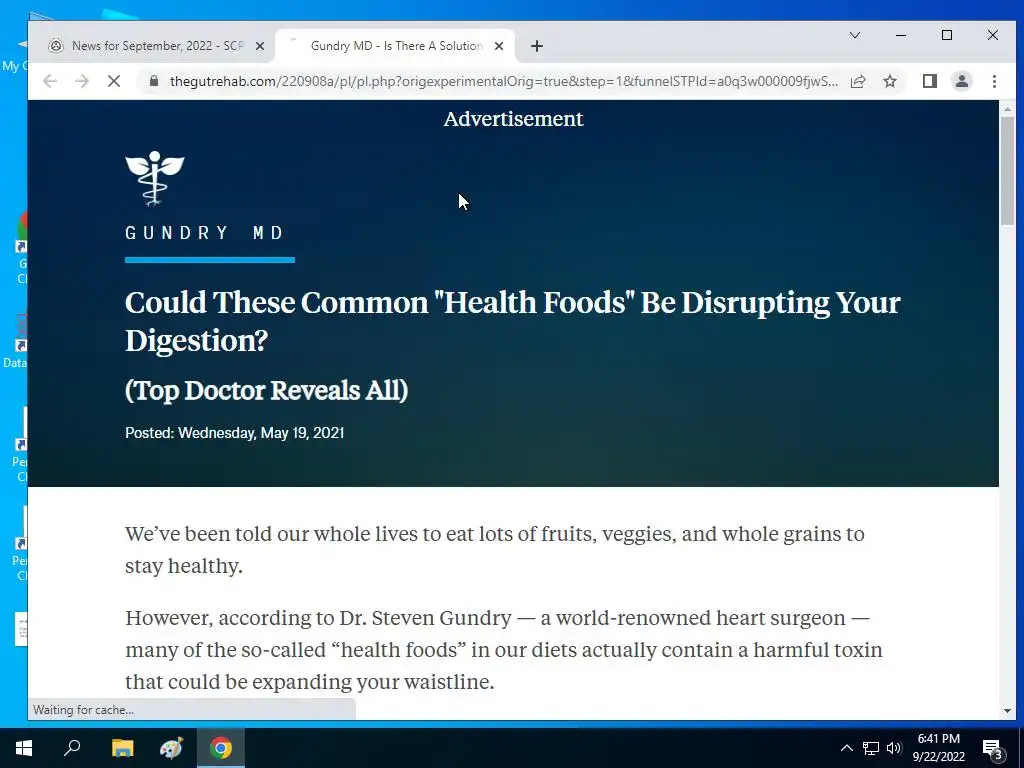The height and width of the screenshot is (768, 1024).
Task: Switch to News for September 2022 tab
Action: [156, 46]
